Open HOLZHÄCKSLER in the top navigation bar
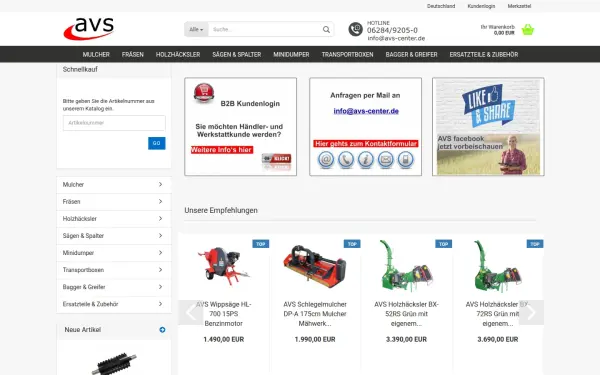 178,54
